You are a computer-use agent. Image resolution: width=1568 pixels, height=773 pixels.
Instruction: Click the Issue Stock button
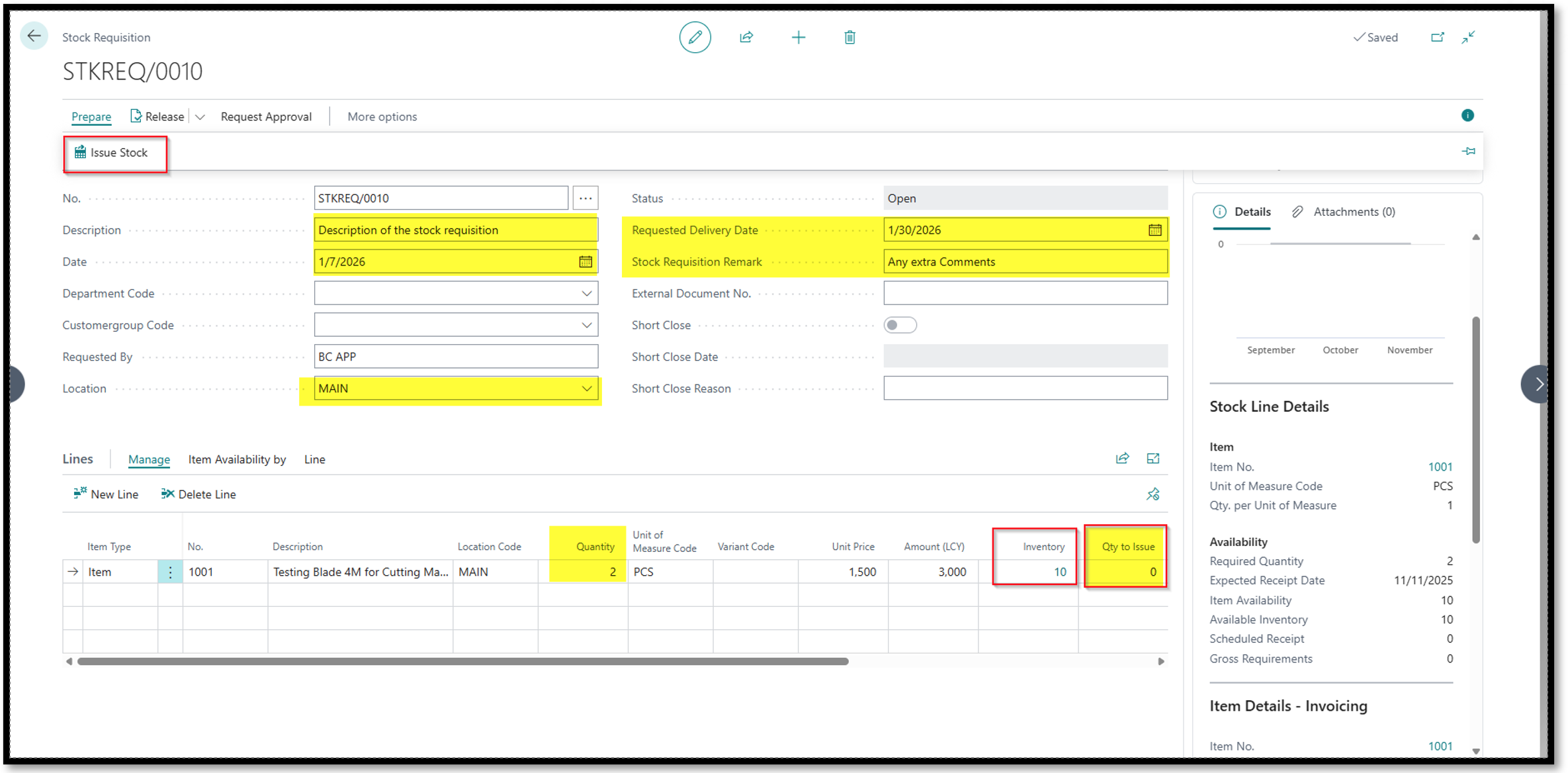click(x=112, y=153)
